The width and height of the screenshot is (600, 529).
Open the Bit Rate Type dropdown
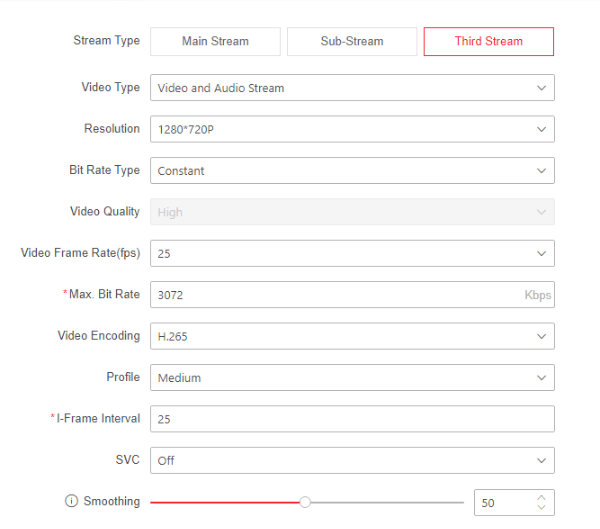[x=352, y=171]
